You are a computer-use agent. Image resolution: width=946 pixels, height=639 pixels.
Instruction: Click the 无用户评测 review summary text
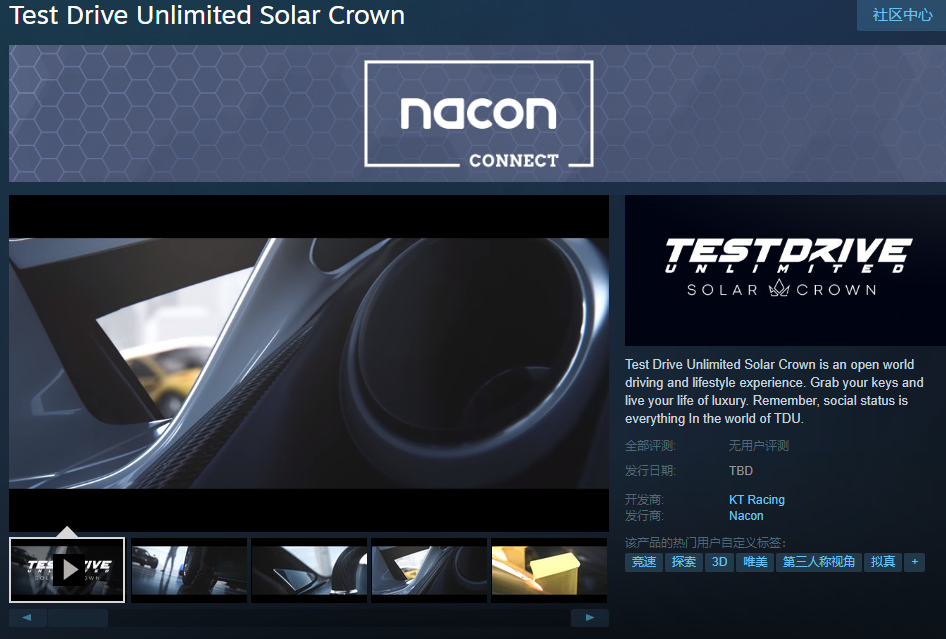coord(759,446)
